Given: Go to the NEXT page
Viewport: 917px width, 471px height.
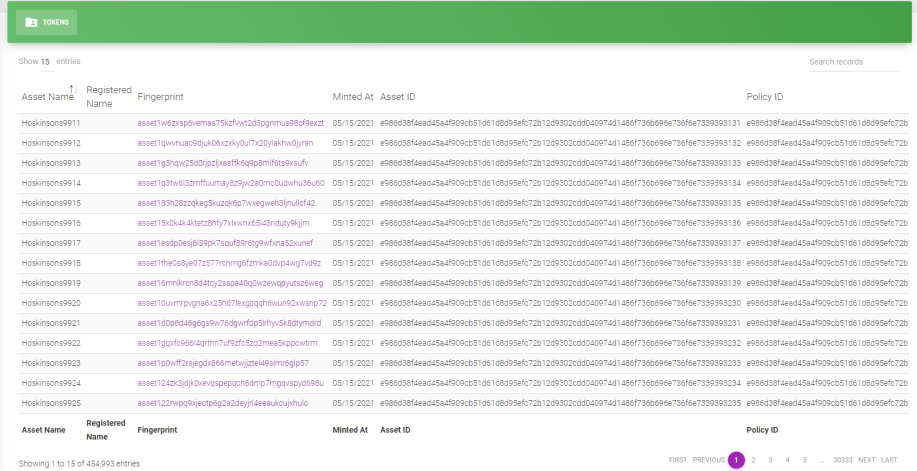Looking at the screenshot, I should pyautogui.click(x=867, y=460).
